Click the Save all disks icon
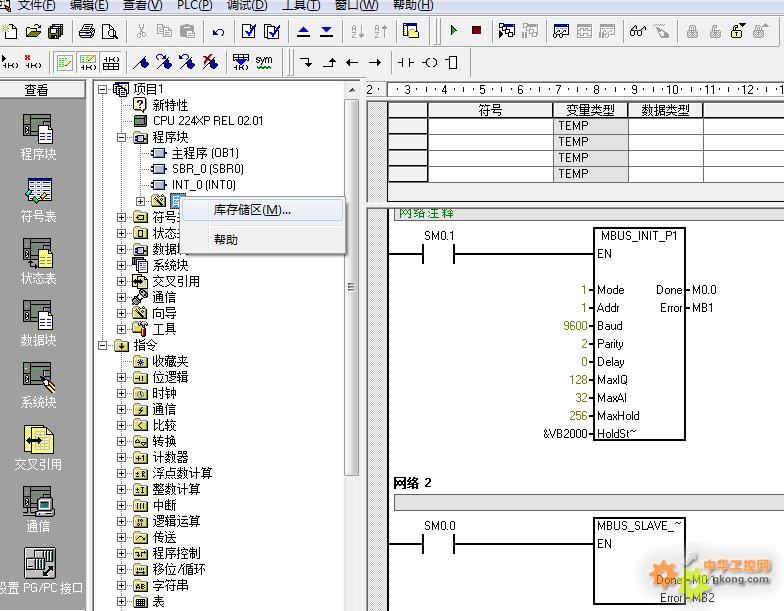This screenshot has height=611, width=784. click(56, 32)
